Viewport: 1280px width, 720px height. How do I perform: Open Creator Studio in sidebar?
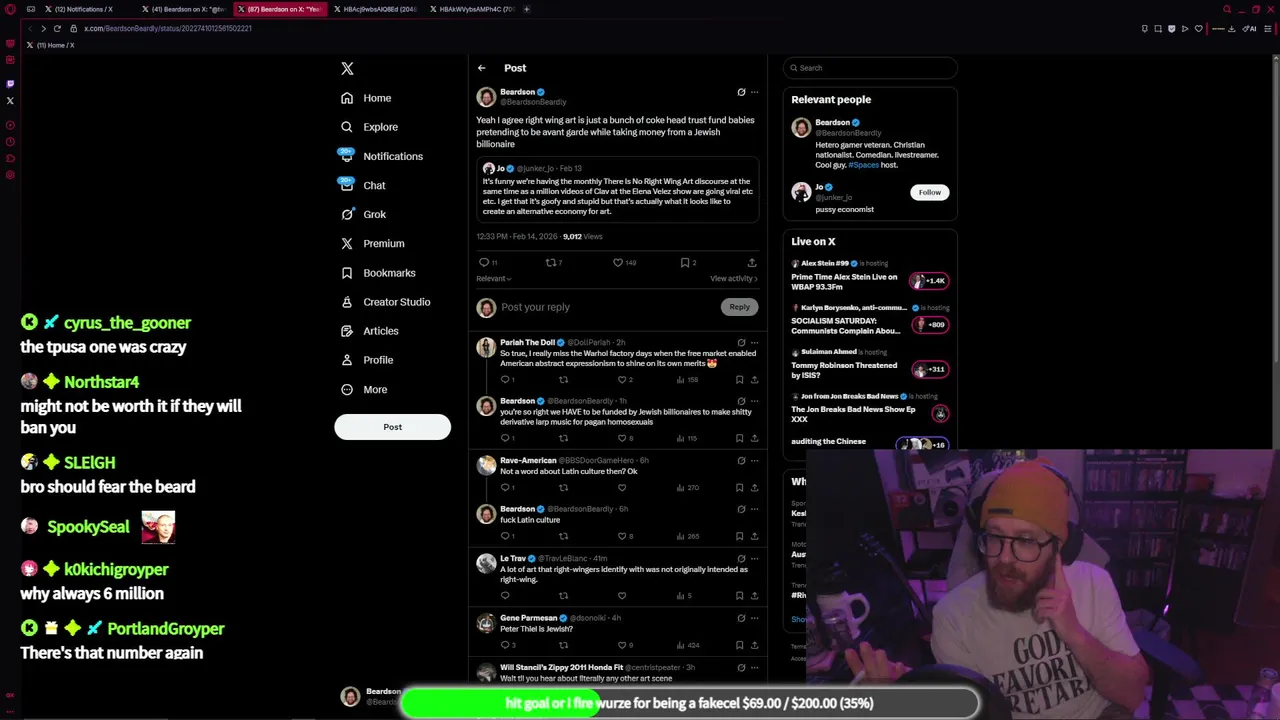tap(385, 302)
